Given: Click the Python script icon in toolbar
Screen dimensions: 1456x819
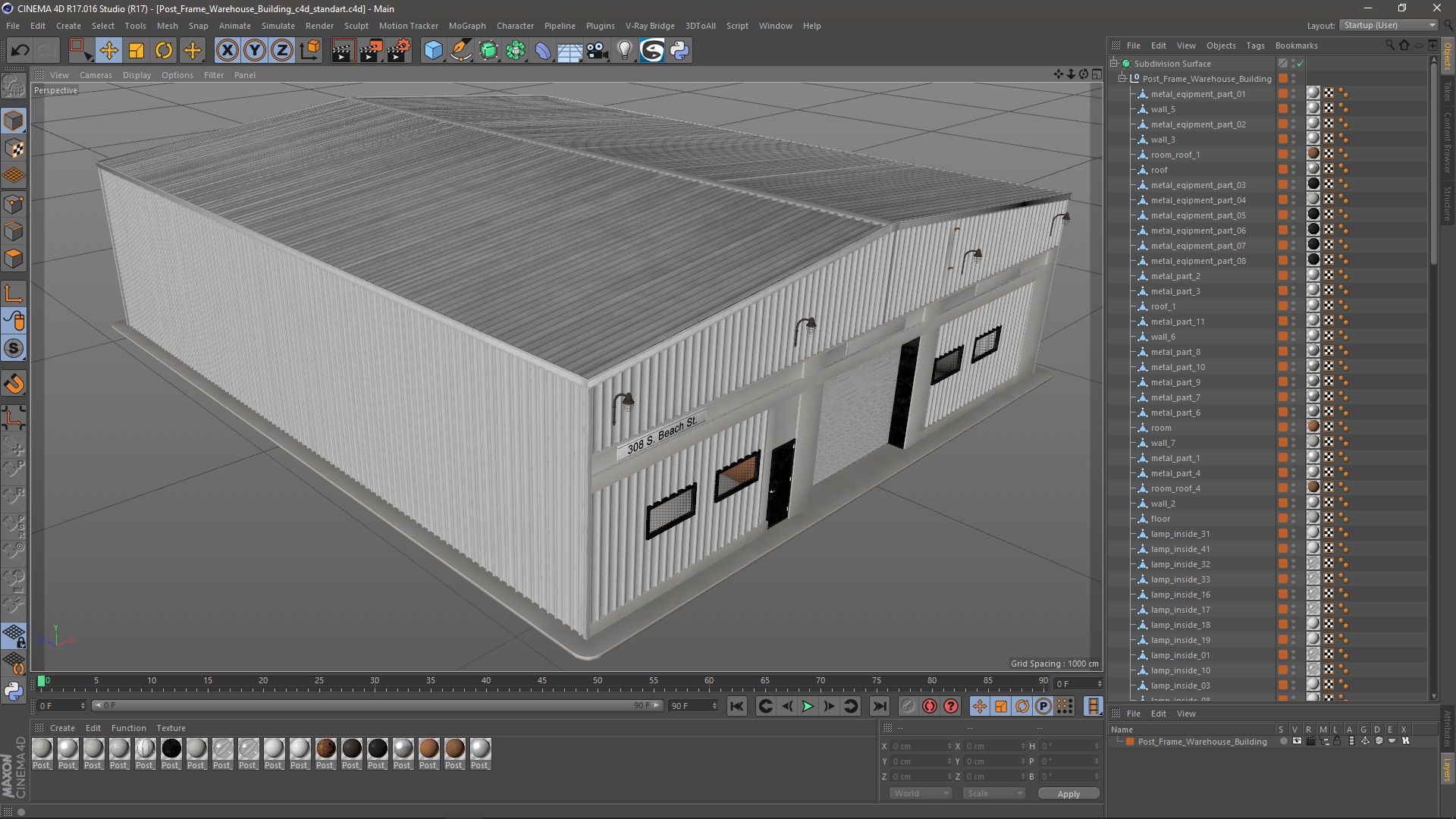Looking at the screenshot, I should (x=679, y=51).
